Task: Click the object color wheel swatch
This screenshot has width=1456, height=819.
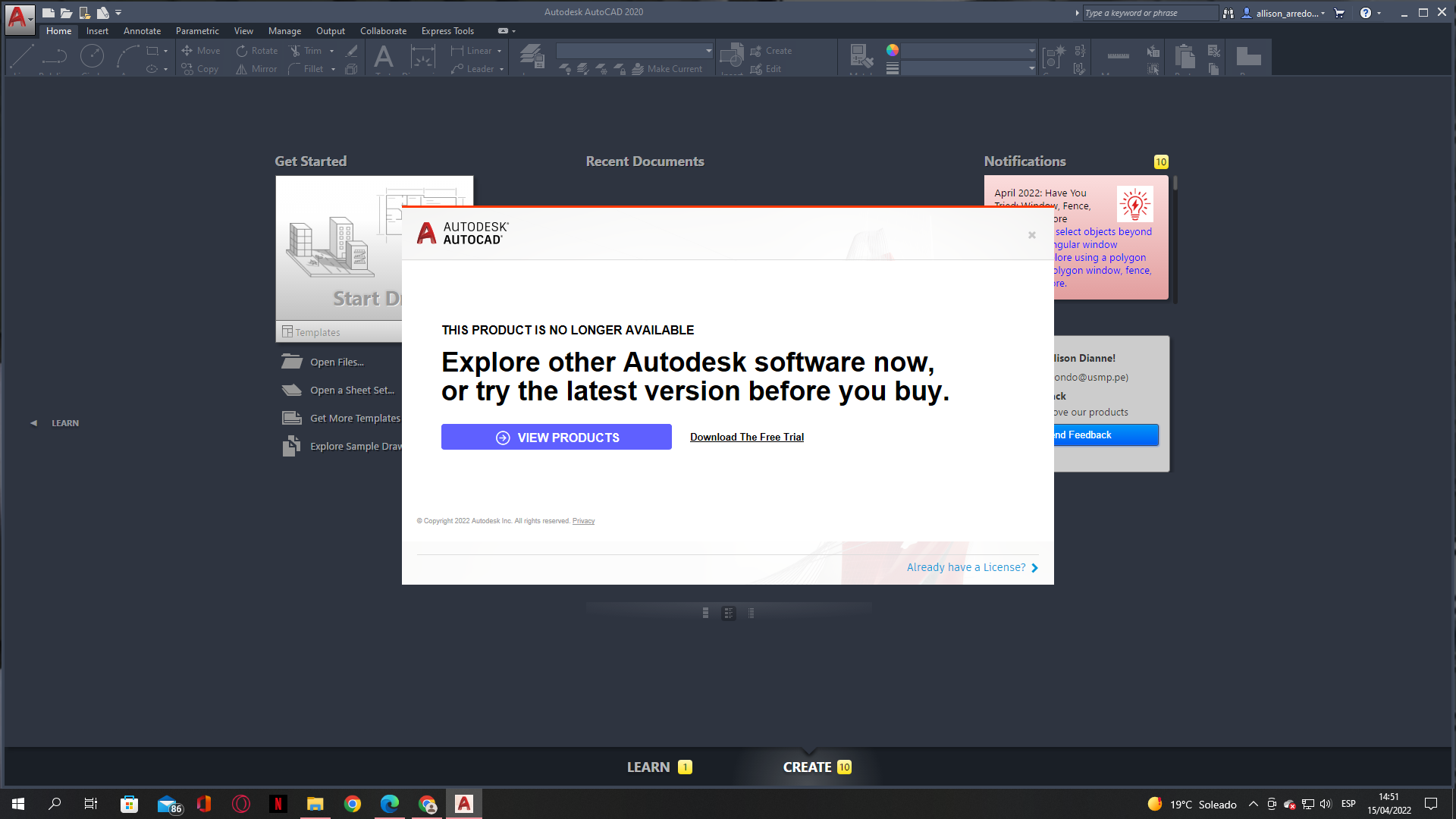Action: (893, 50)
